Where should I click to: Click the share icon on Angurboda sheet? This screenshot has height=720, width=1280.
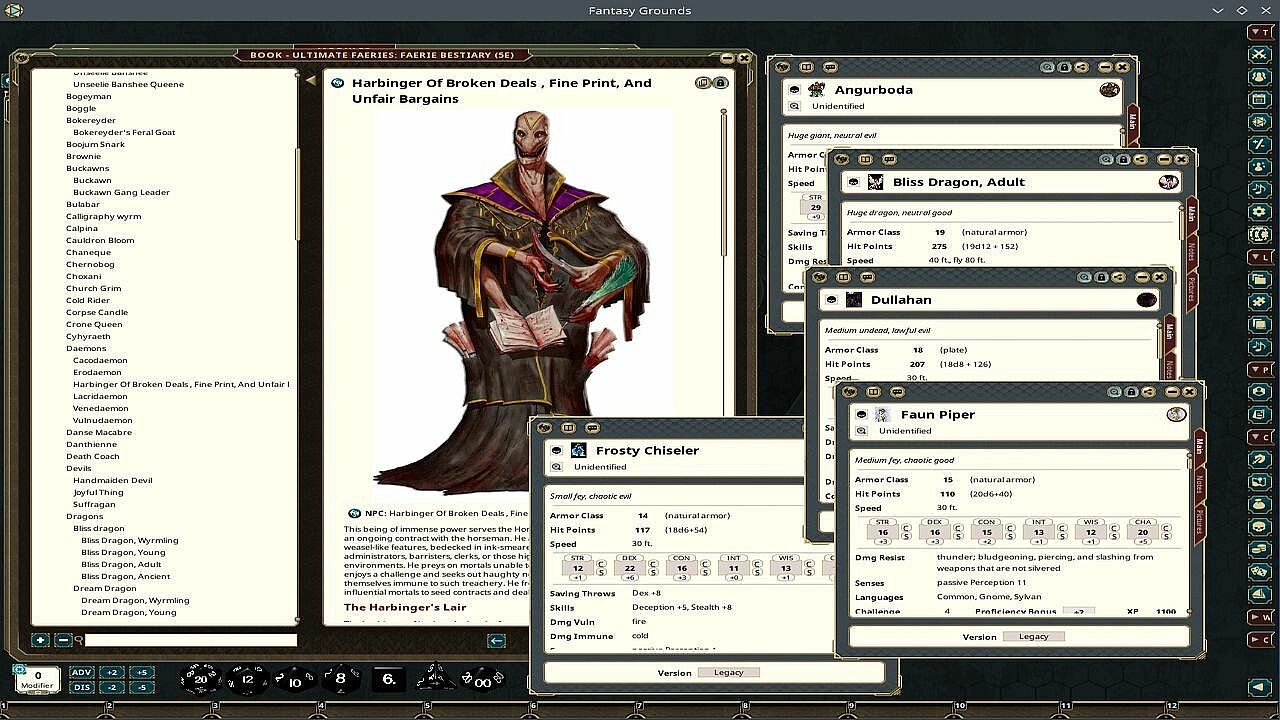tap(1081, 67)
